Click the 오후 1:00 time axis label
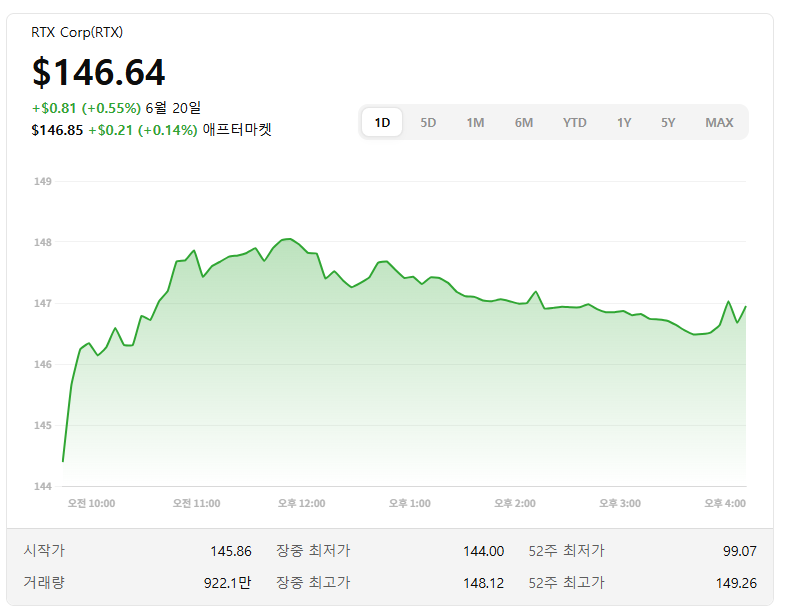Image resolution: width=786 pixels, height=614 pixels. (x=410, y=503)
